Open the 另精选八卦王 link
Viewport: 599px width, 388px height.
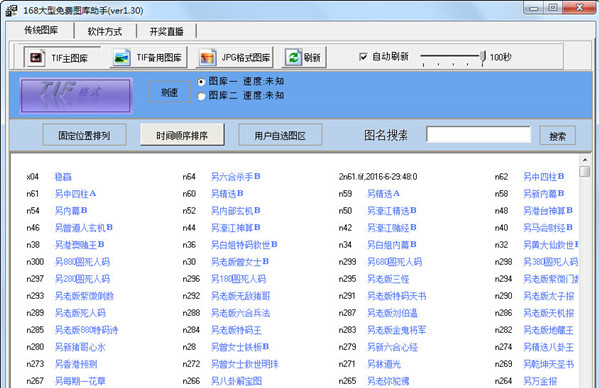(549, 347)
